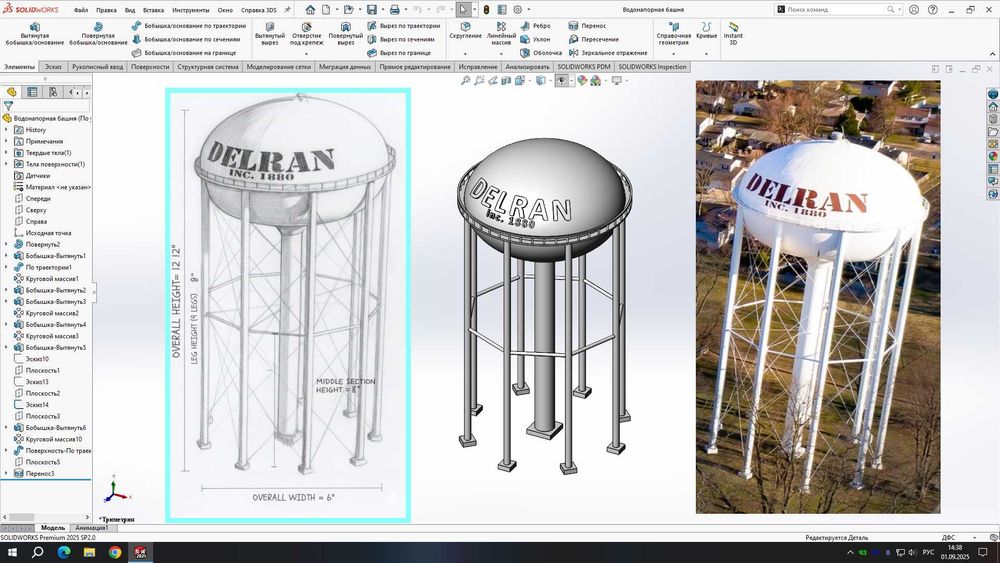Select Вытянутая бобышка/основание tool
The height and width of the screenshot is (563, 1000).
(34, 34)
